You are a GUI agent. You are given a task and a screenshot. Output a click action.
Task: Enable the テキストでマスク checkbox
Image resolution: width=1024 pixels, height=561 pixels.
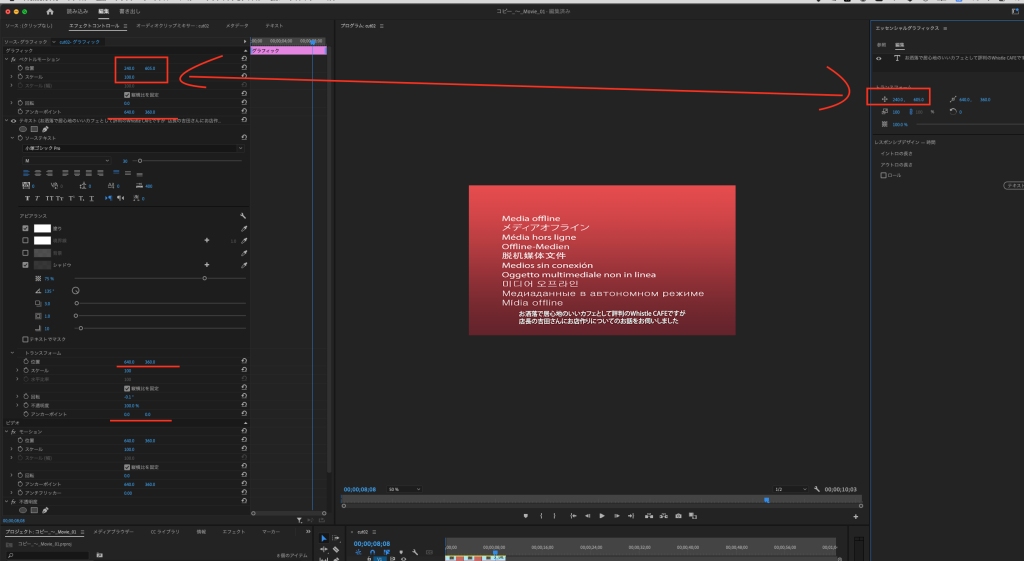click(x=25, y=341)
